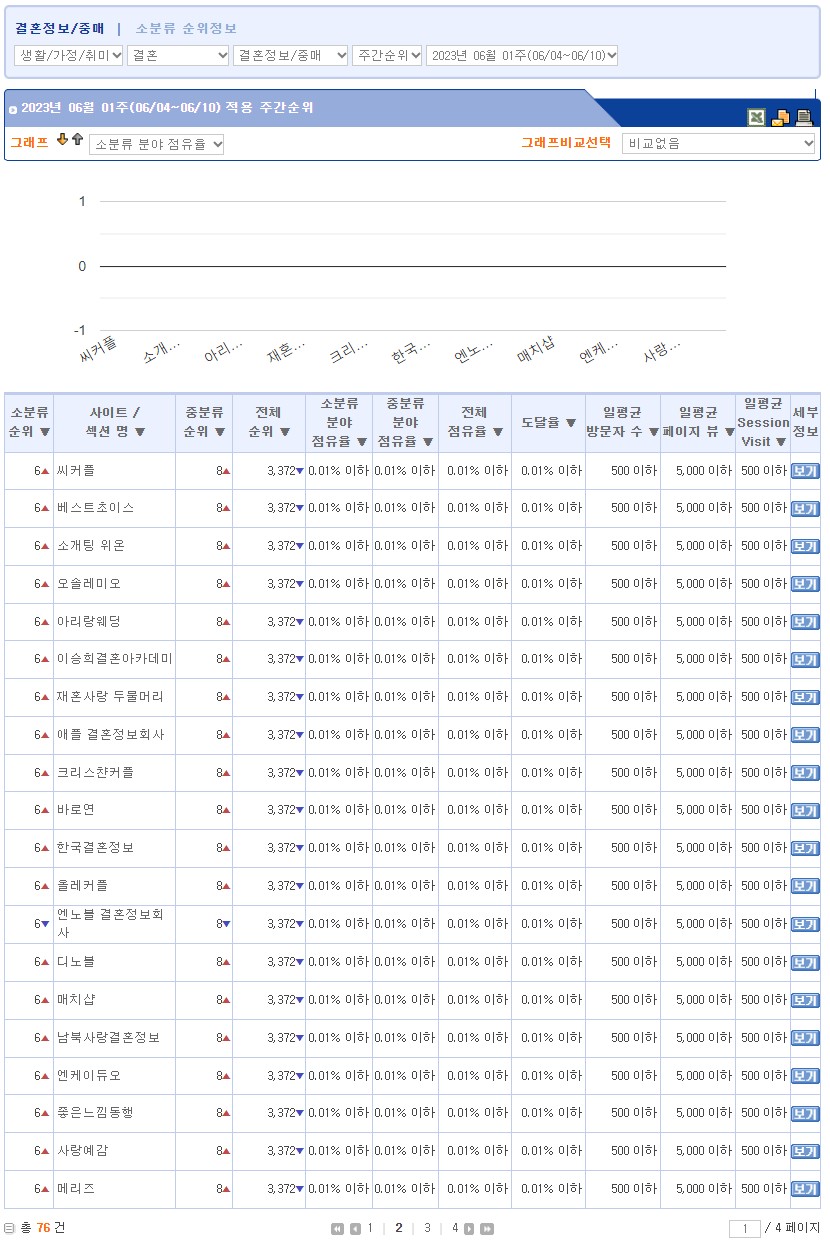Expand the 그래프비교선택 비교없음 dropdown
The width and height of the screenshot is (830, 1256).
pyautogui.click(x=718, y=143)
